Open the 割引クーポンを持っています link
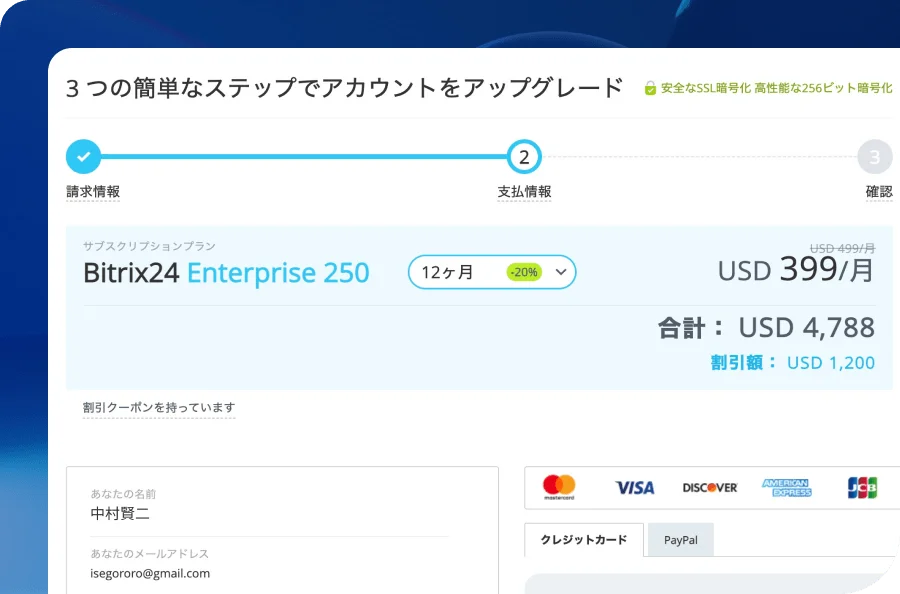This screenshot has width=900, height=594. (159, 407)
